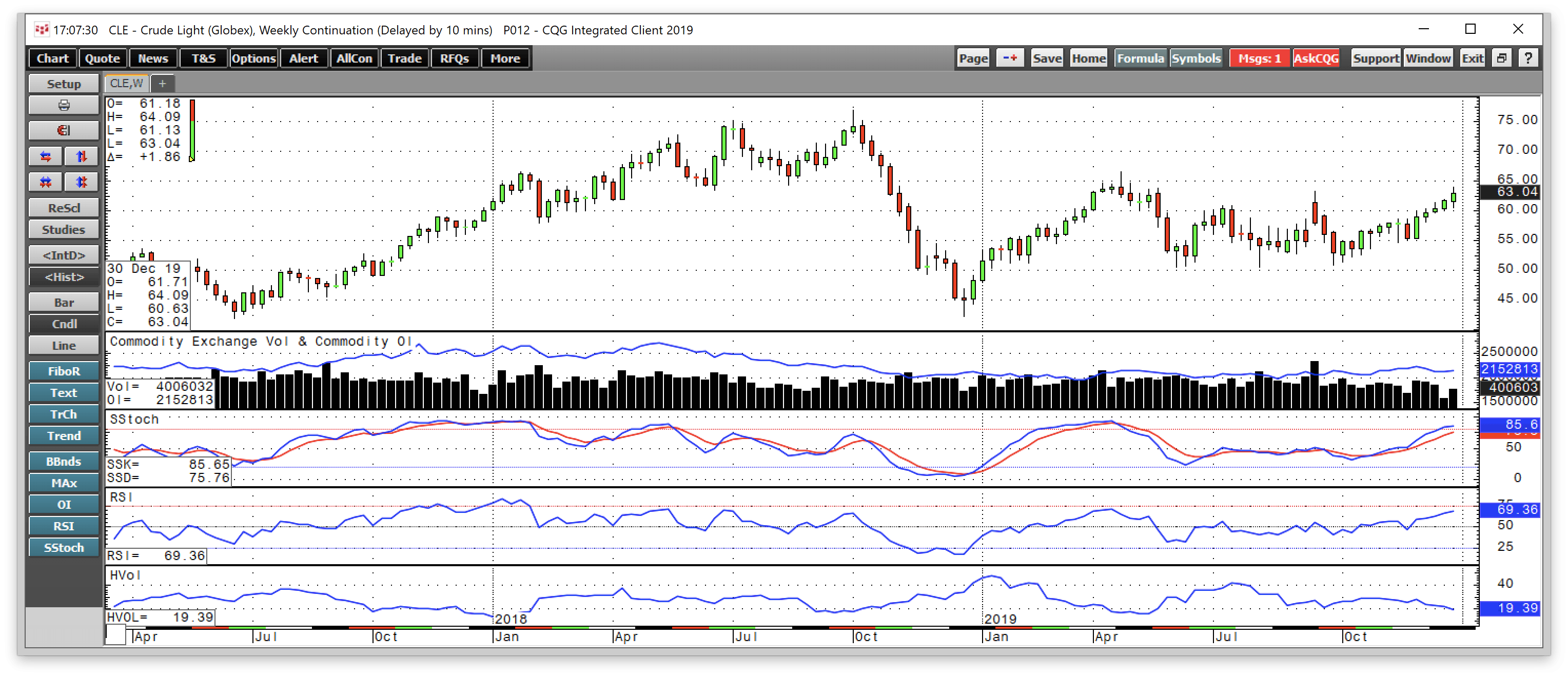Switch chart style to Bar
This screenshot has width=1568, height=677.
click(x=63, y=302)
